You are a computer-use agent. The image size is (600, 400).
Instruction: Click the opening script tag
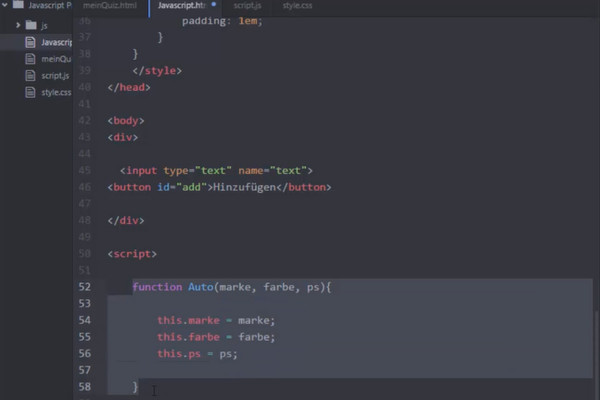coord(132,254)
